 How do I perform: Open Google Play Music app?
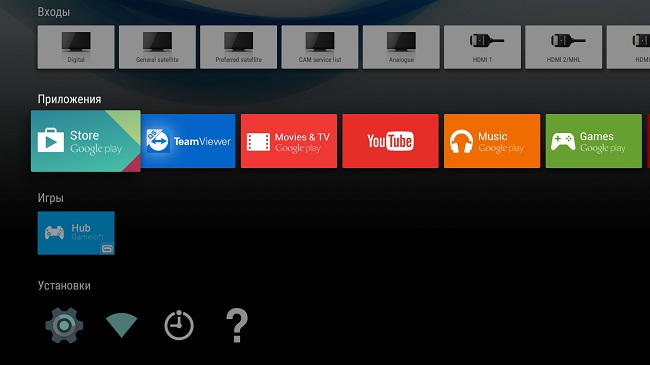(492, 141)
